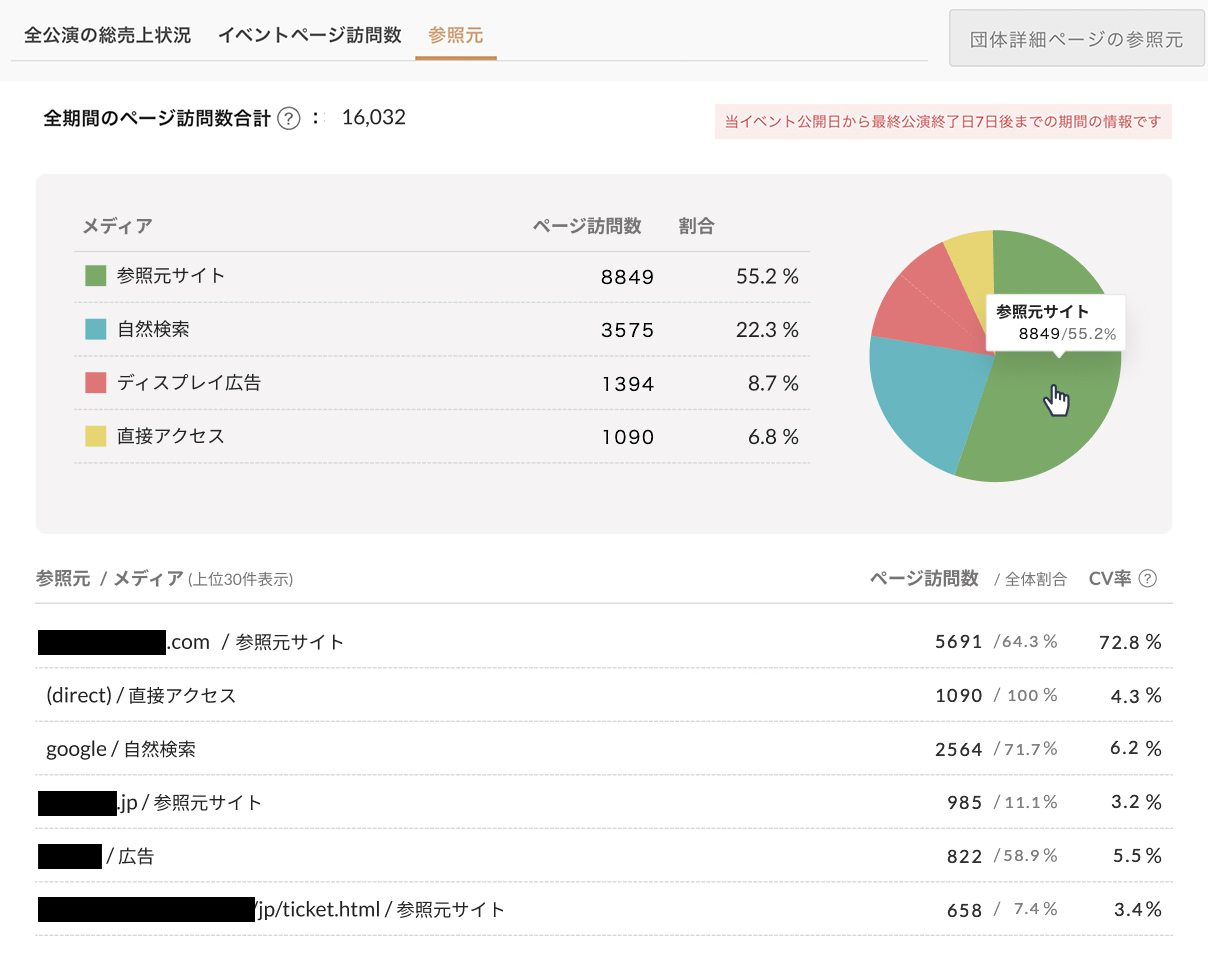Screen dimensions: 1208x968
Task: Click the CV率 column header
Action: click(x=1109, y=579)
